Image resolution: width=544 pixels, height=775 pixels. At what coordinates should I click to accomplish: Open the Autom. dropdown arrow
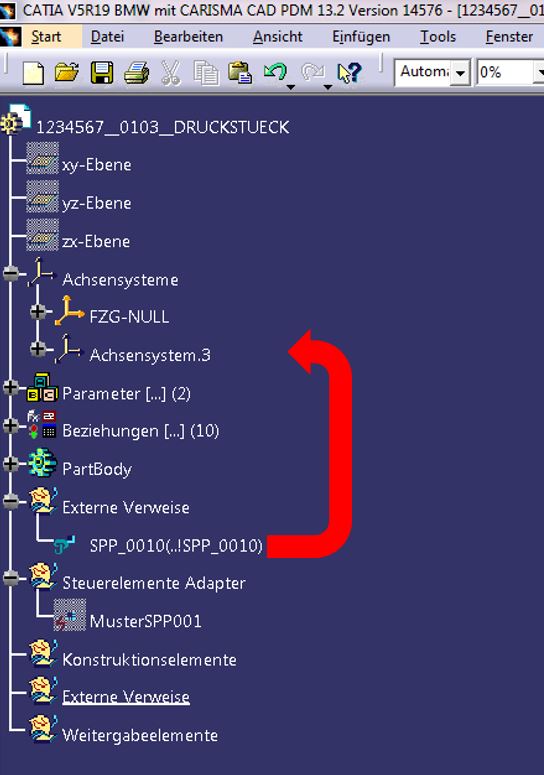point(460,73)
